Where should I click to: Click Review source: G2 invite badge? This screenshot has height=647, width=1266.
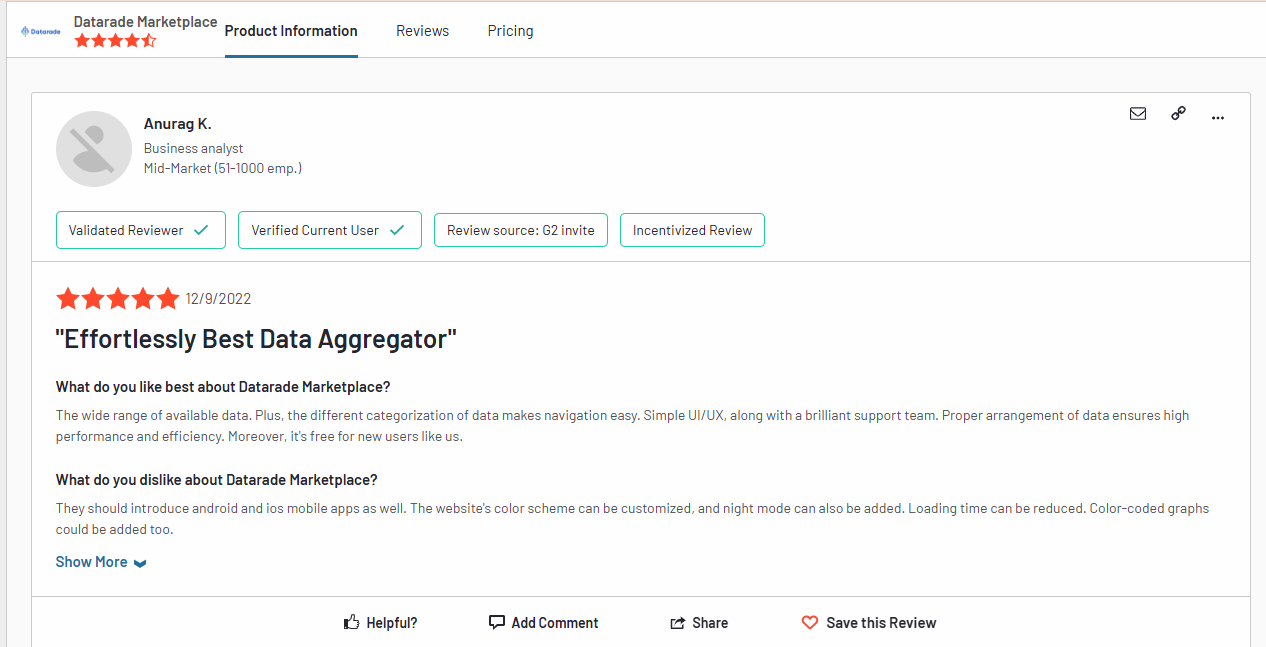coord(521,230)
